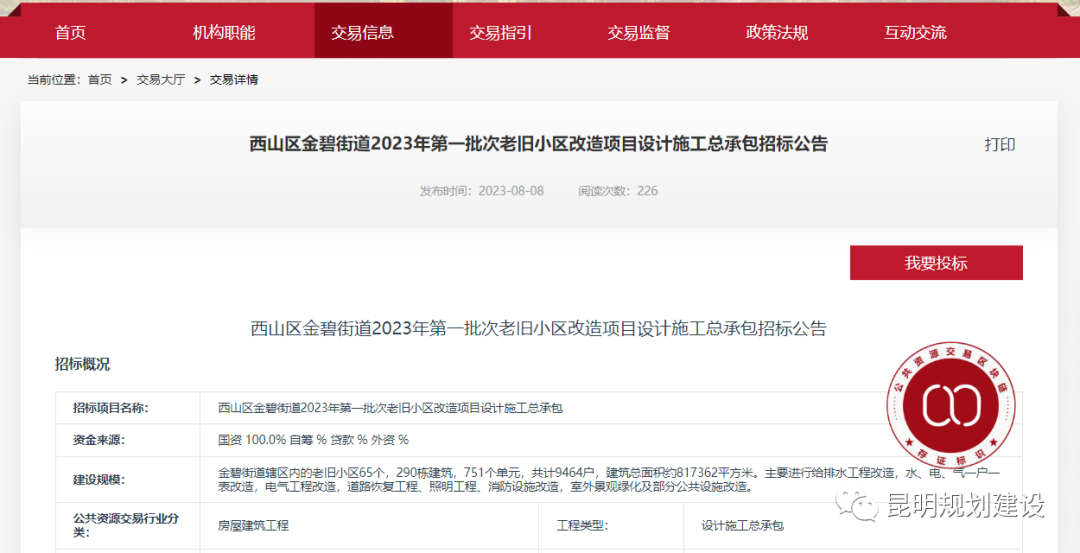Click 交易大厅 in the breadcrumb trail
The height and width of the screenshot is (553, 1080).
click(160, 80)
